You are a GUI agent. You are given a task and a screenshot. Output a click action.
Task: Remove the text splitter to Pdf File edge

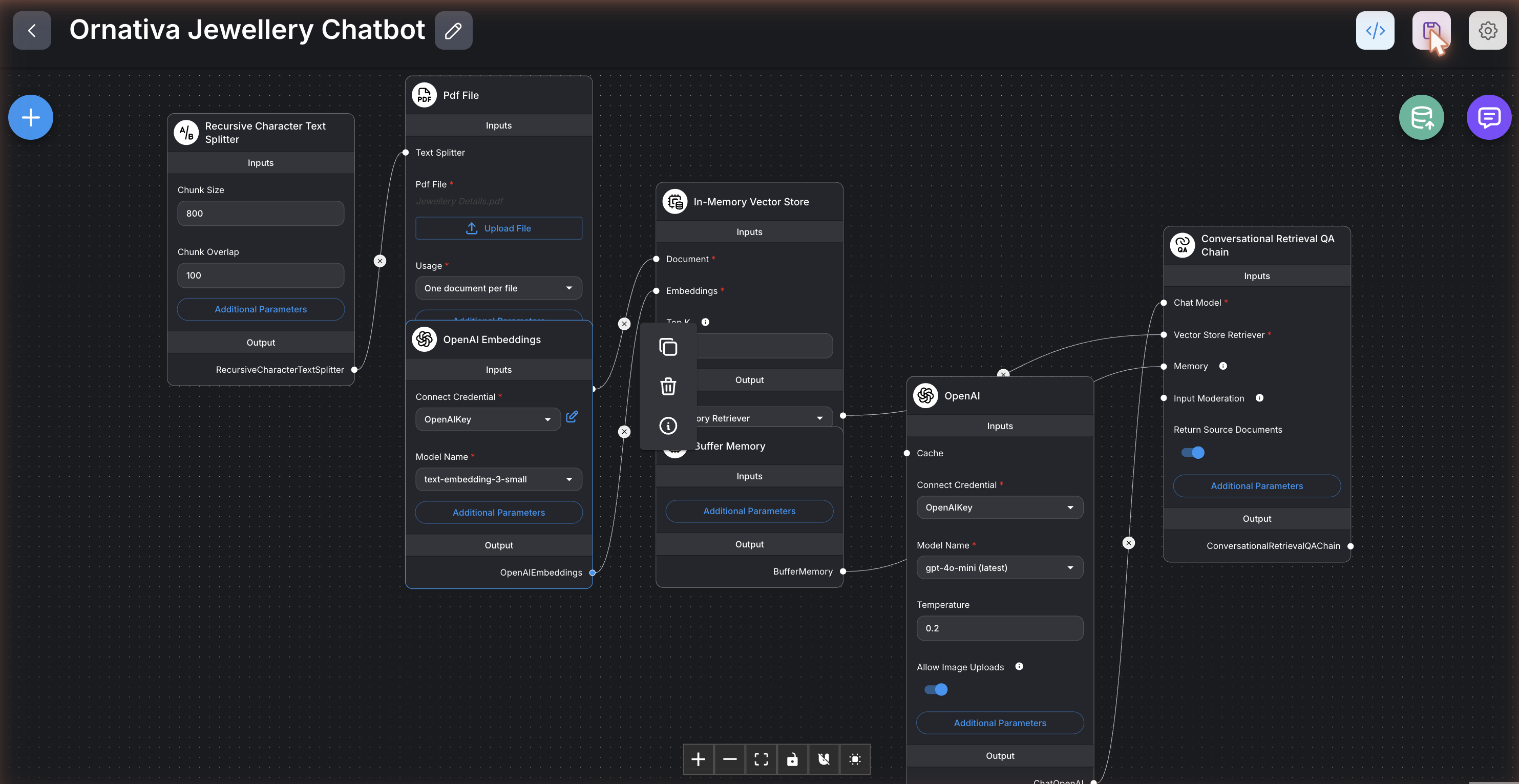tap(380, 261)
